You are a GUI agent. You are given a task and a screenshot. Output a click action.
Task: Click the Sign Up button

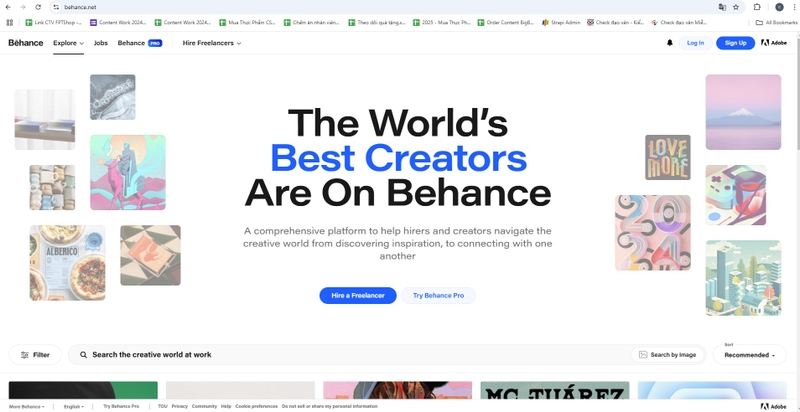735,43
